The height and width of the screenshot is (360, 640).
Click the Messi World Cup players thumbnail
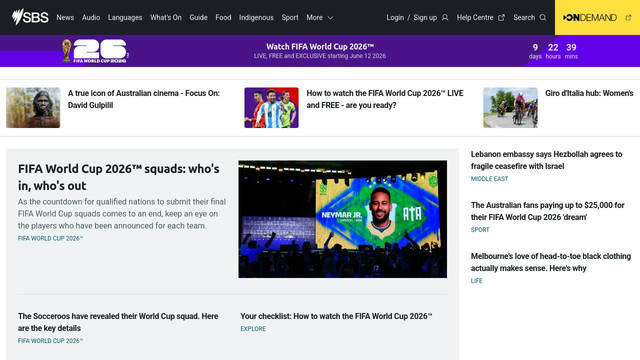271,108
